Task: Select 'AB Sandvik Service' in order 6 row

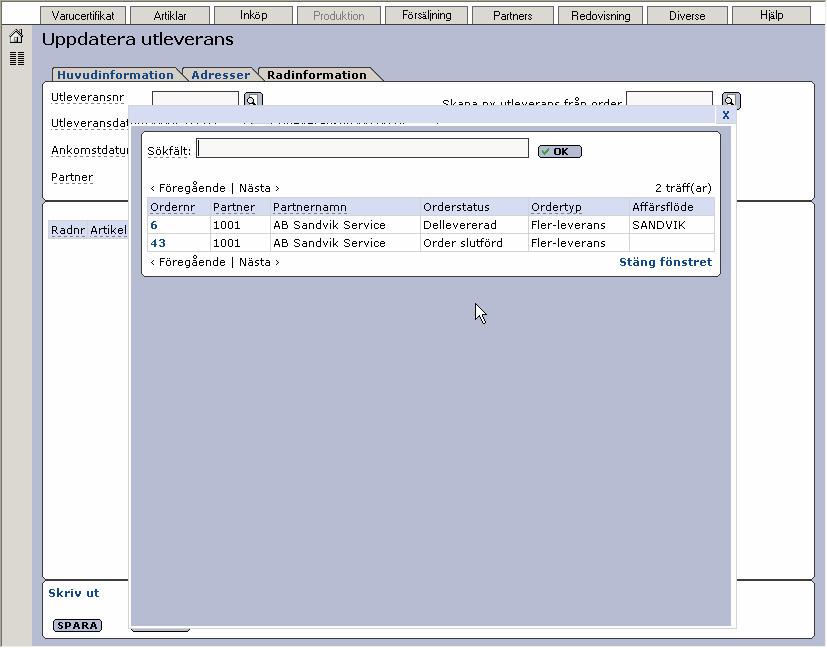Action: coord(345,225)
